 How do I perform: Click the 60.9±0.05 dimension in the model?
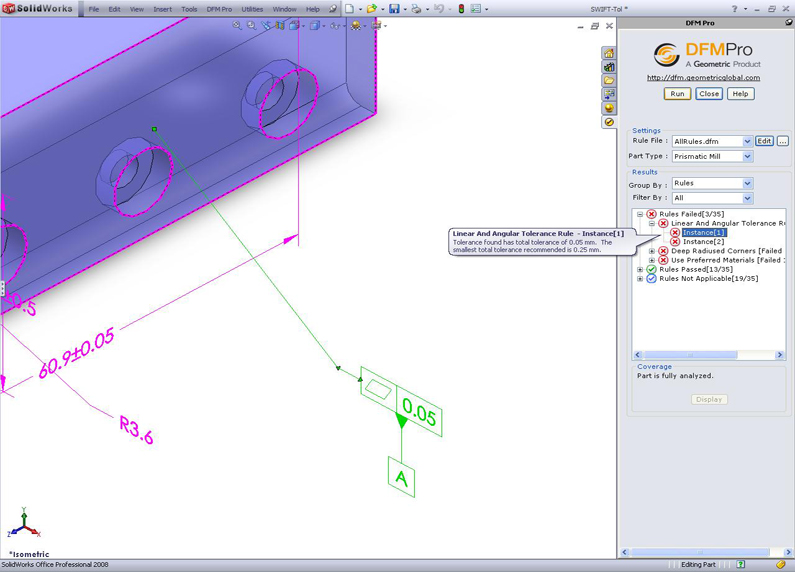click(x=76, y=354)
